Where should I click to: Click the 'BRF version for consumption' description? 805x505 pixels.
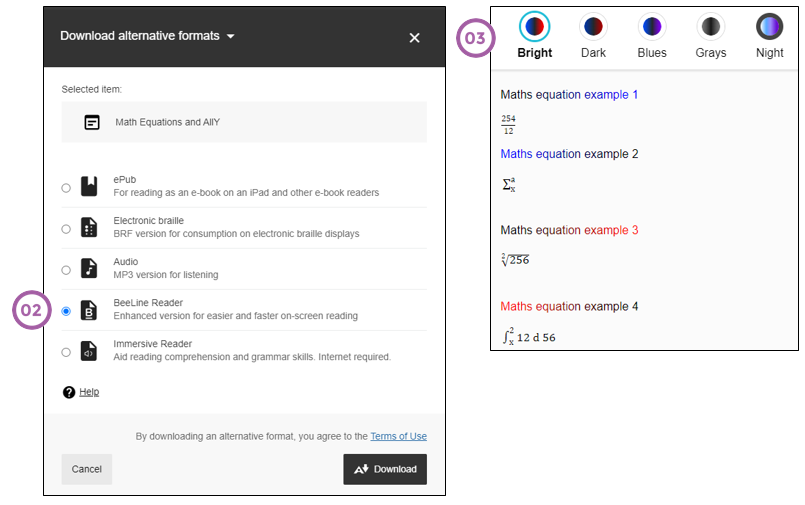(x=236, y=234)
